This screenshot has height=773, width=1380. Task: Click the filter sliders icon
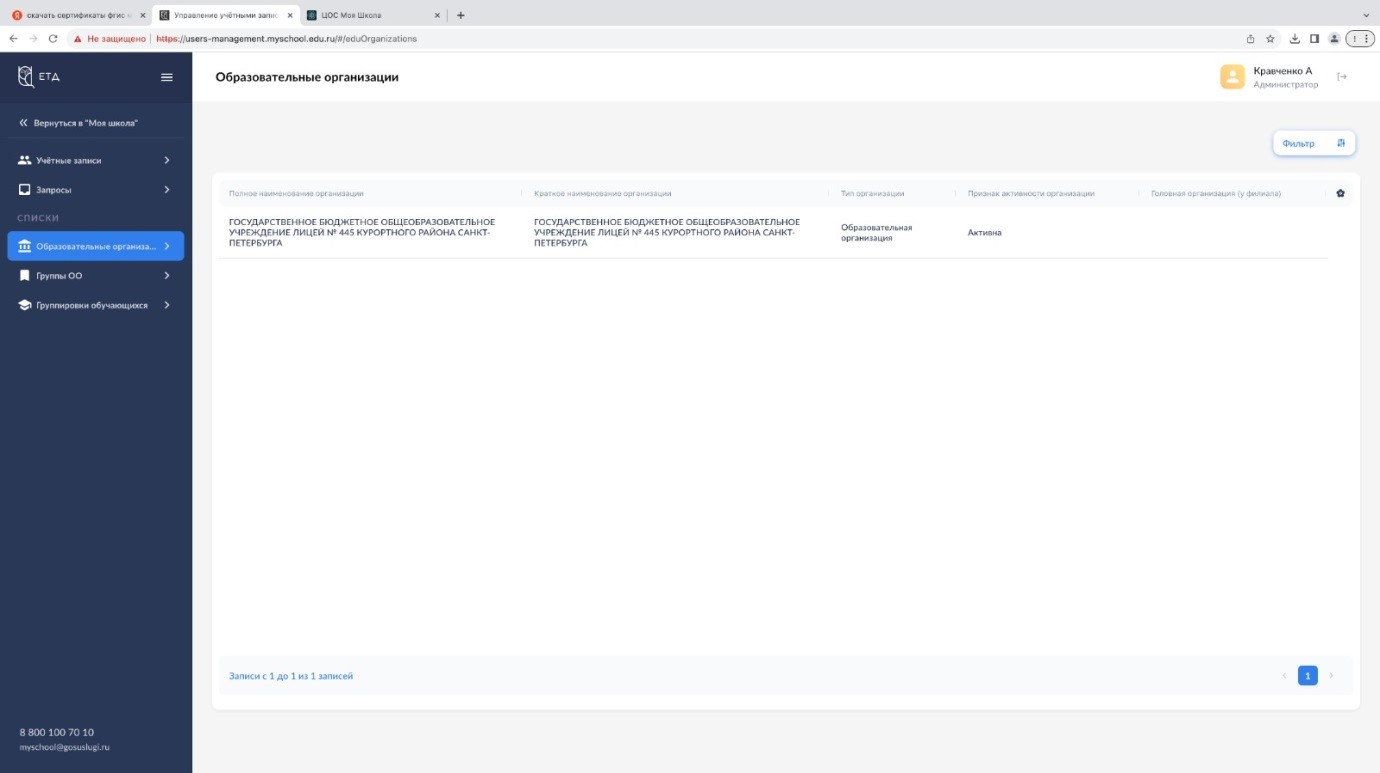pos(1341,143)
